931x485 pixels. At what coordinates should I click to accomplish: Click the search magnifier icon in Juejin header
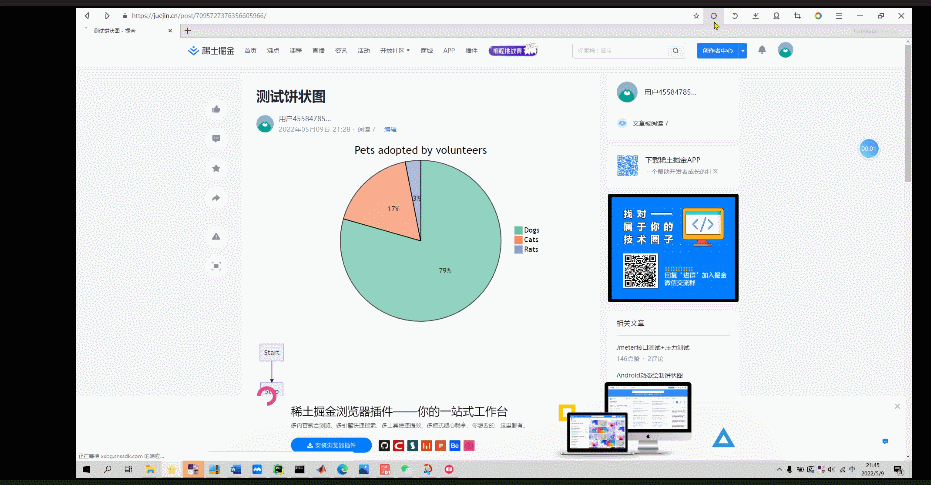pyautogui.click(x=676, y=51)
